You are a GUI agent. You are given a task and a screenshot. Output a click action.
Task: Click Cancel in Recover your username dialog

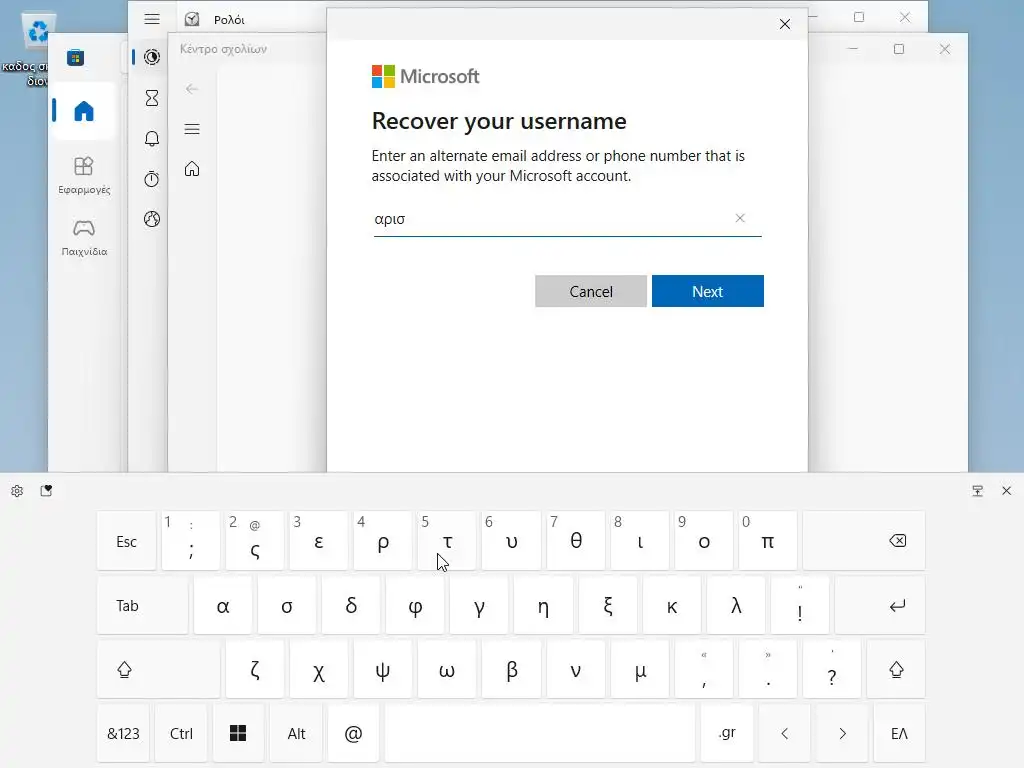[590, 291]
